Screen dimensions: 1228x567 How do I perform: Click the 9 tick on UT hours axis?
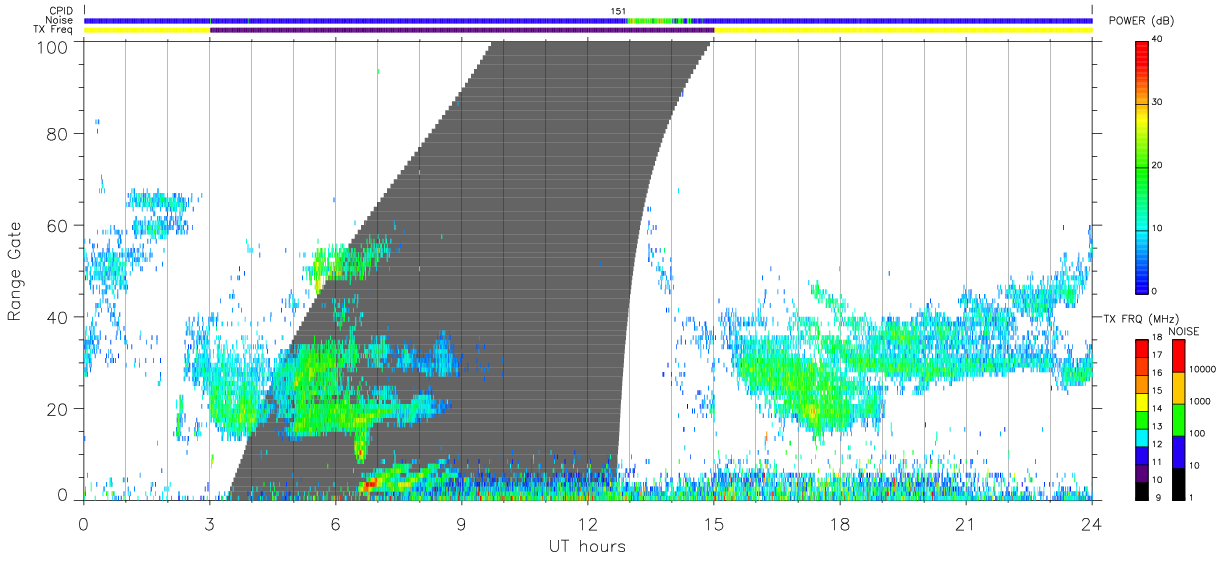(x=461, y=525)
